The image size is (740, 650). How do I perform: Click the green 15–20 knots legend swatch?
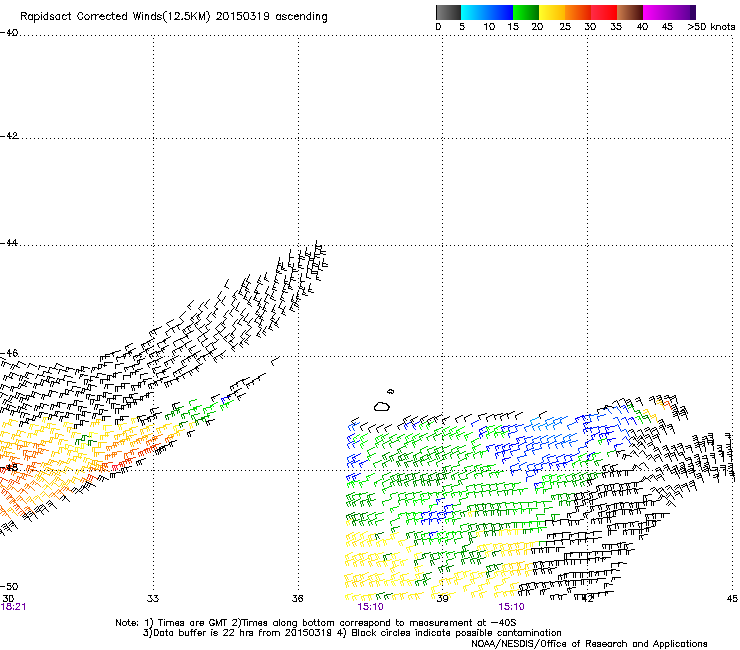pos(526,12)
